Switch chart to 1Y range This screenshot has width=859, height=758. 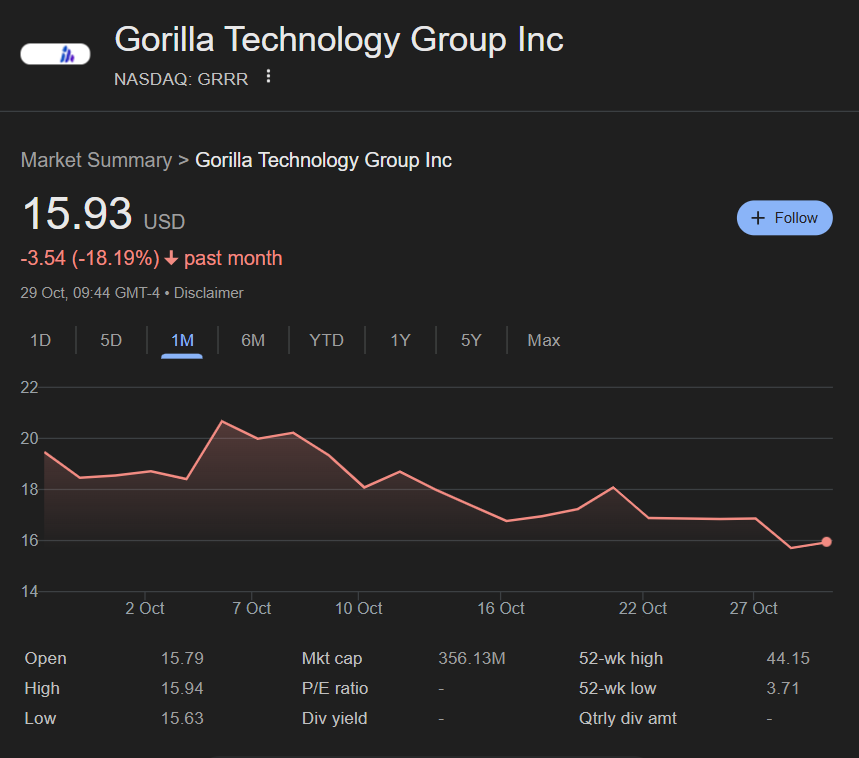point(400,340)
